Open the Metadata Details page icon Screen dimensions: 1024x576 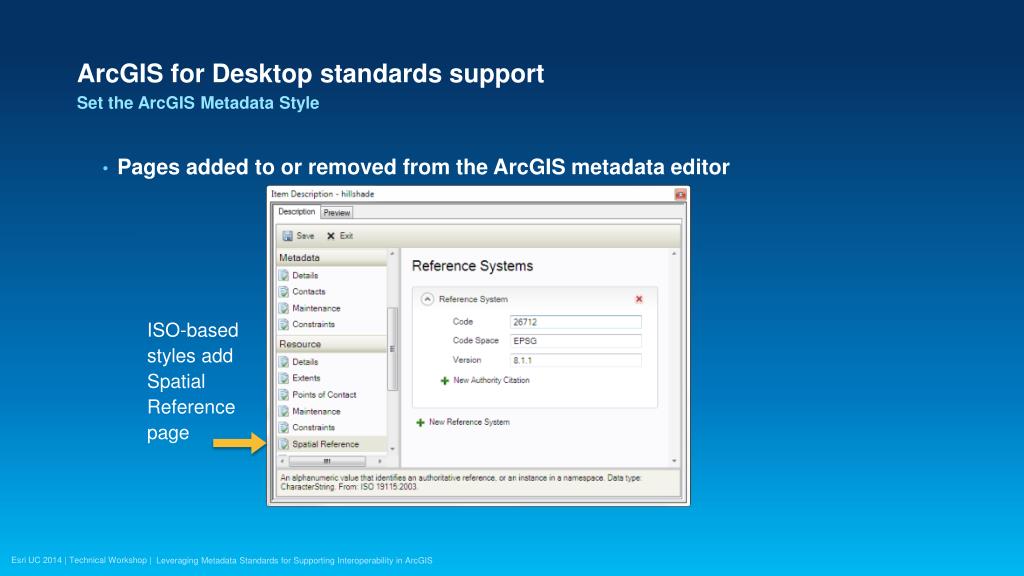click(284, 275)
